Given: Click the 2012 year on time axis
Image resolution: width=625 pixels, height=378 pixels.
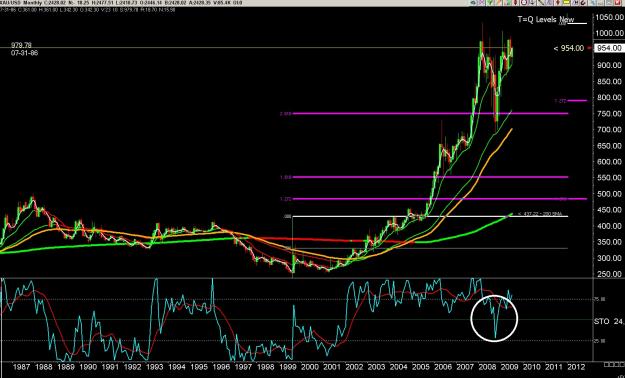Looking at the screenshot, I should 576,367.
